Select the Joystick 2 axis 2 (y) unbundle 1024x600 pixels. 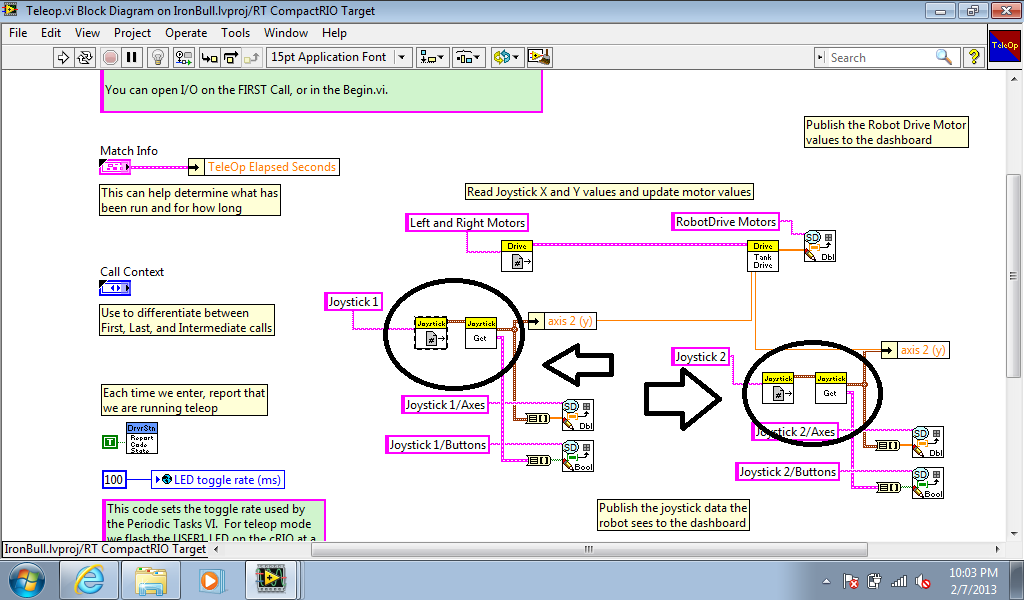[916, 350]
